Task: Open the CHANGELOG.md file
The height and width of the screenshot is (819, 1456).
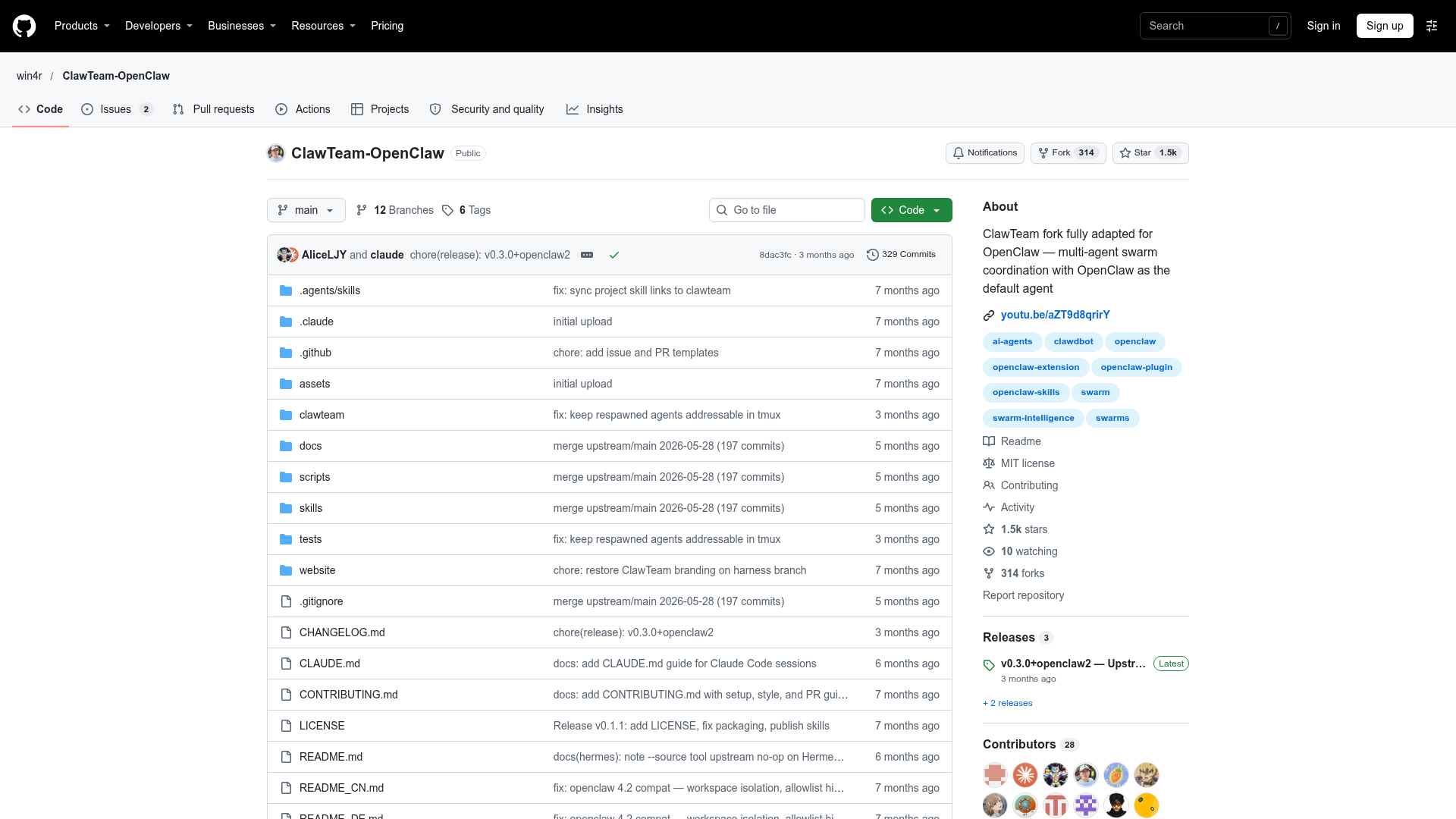Action: point(342,632)
